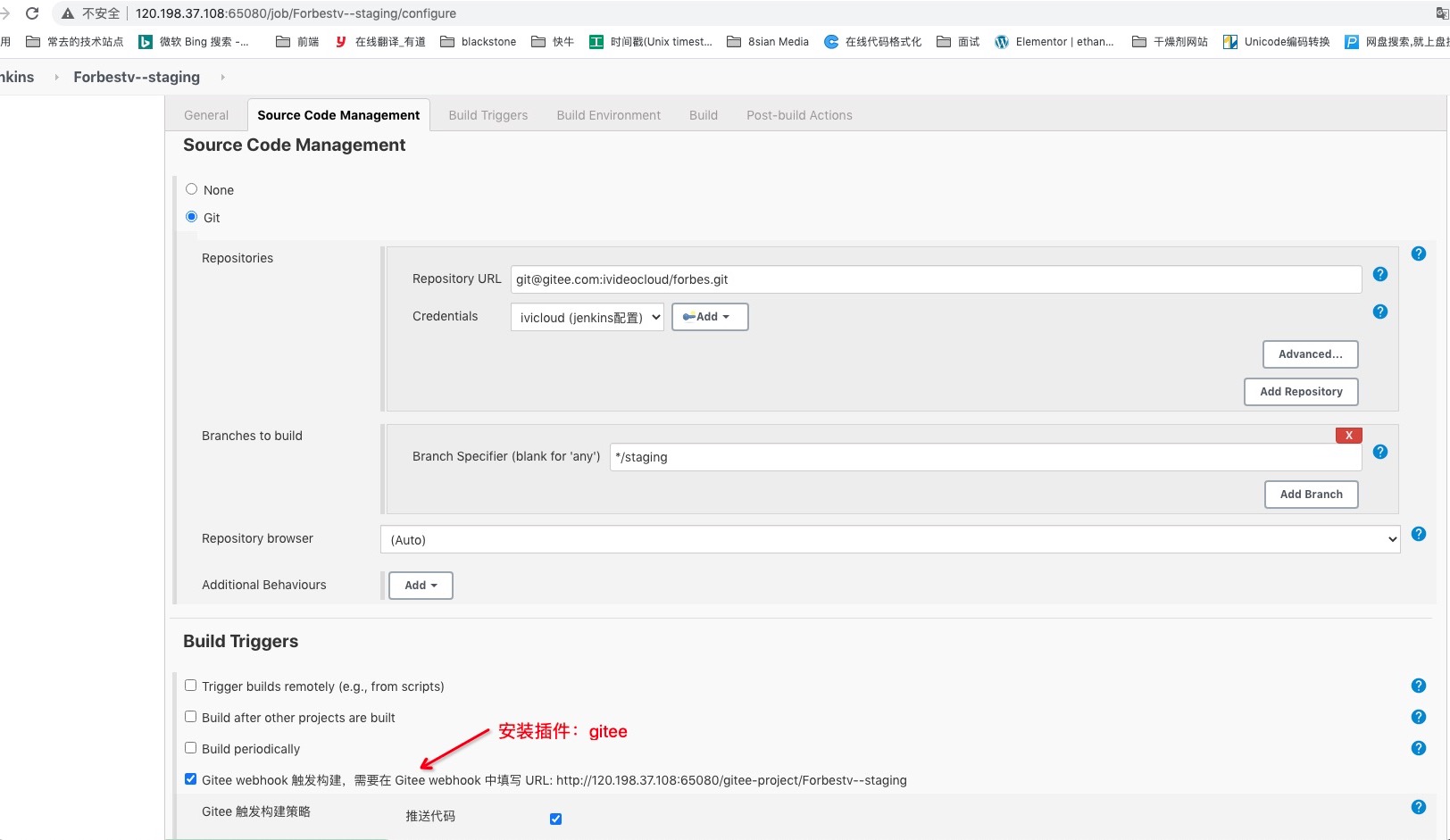This screenshot has width=1450, height=840.
Task: Click the Add Branch button
Action: (x=1311, y=495)
